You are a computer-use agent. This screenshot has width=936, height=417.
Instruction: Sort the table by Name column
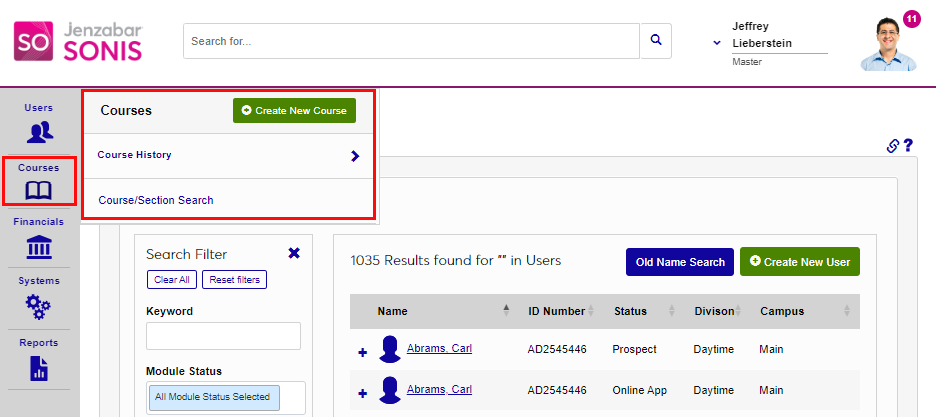point(504,311)
